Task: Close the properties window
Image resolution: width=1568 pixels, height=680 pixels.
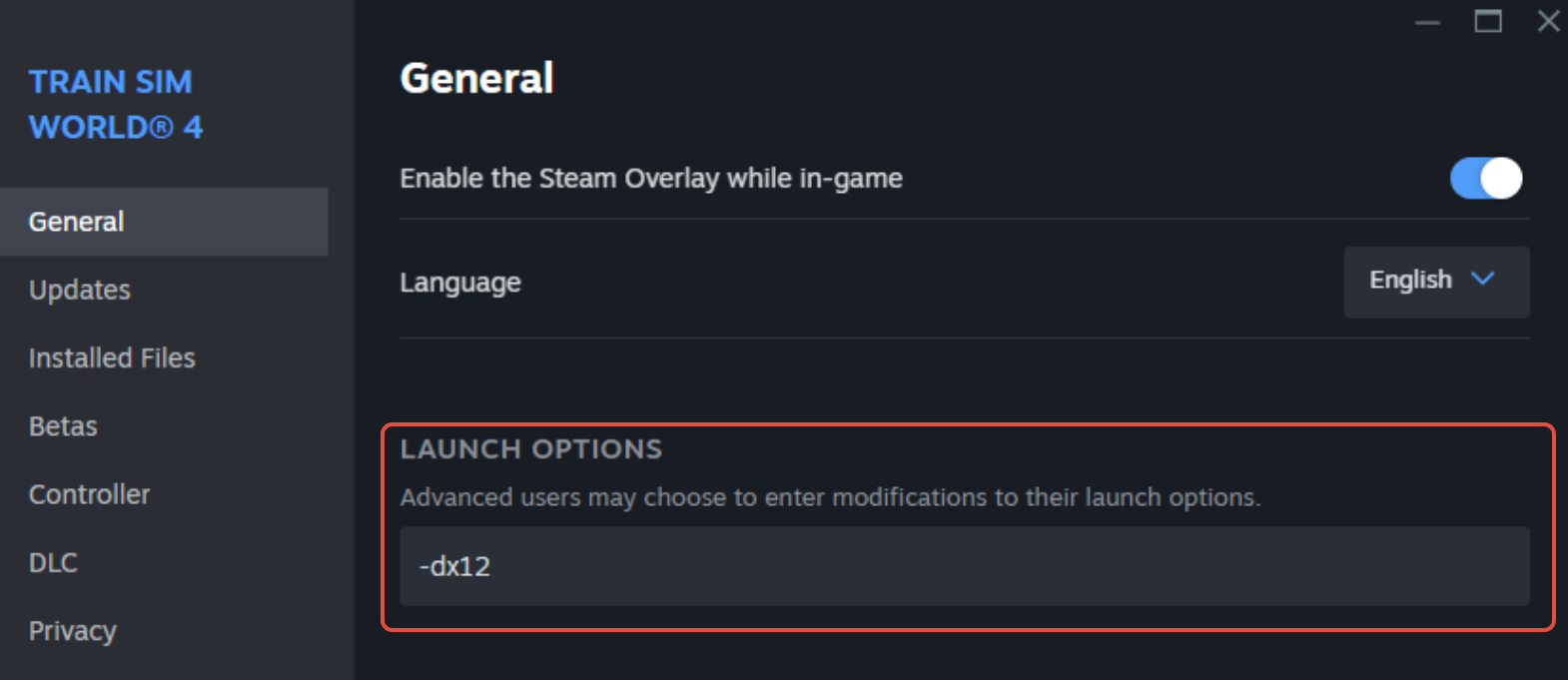Action: click(x=1548, y=21)
